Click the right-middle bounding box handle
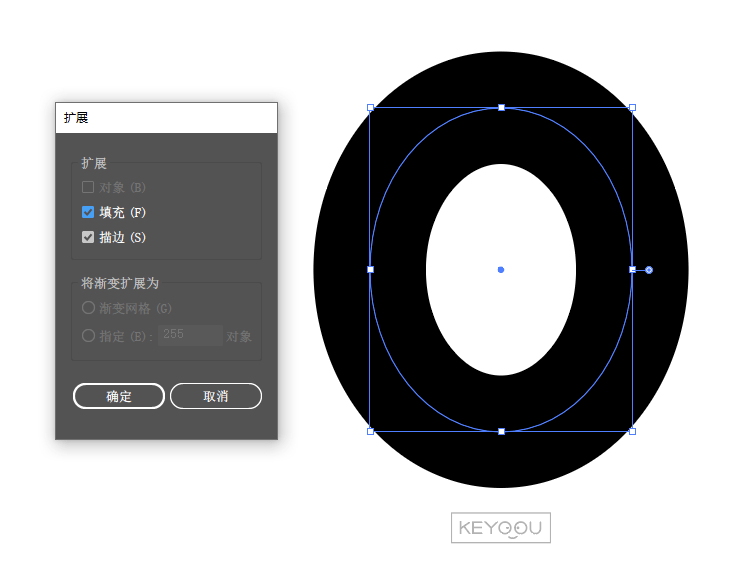Image resolution: width=752 pixels, height=567 pixels. (632, 270)
